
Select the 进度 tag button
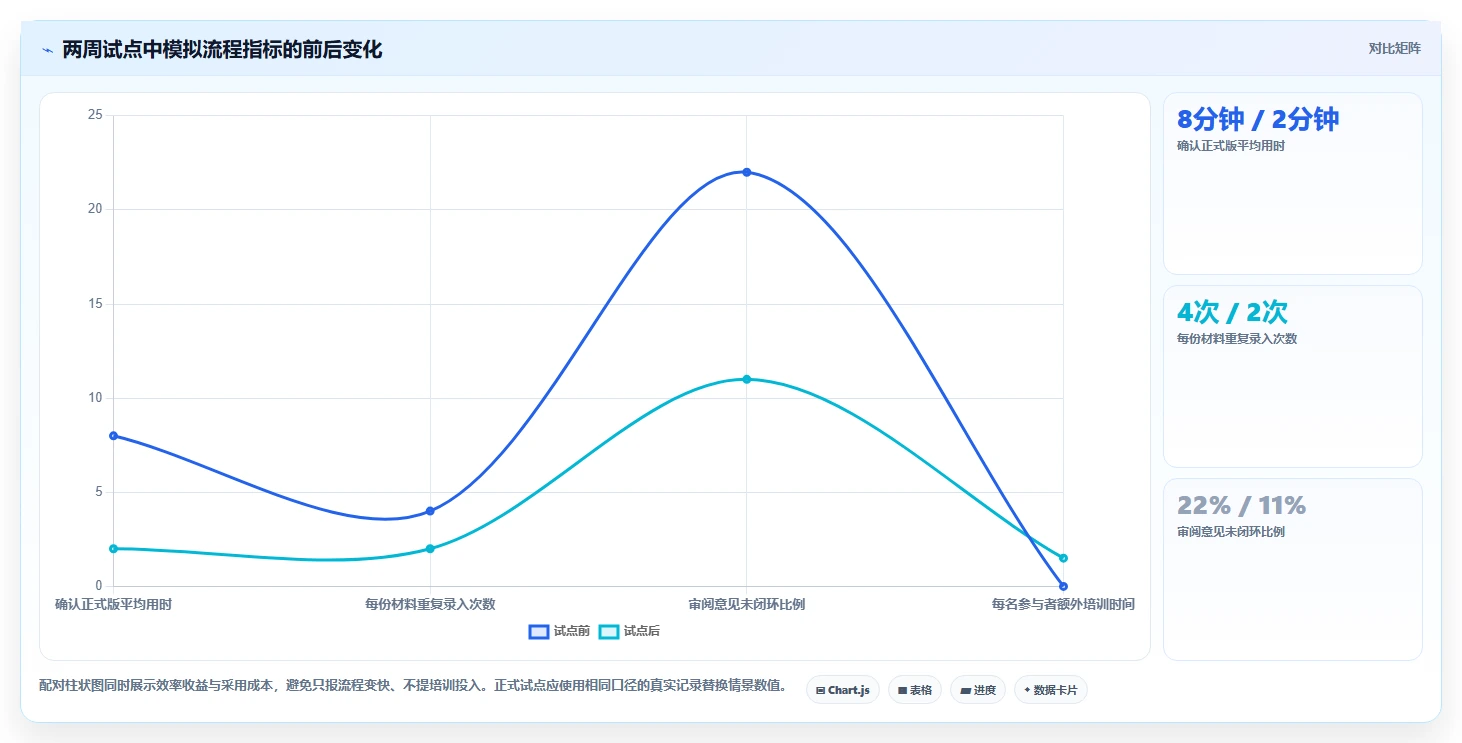click(x=978, y=690)
